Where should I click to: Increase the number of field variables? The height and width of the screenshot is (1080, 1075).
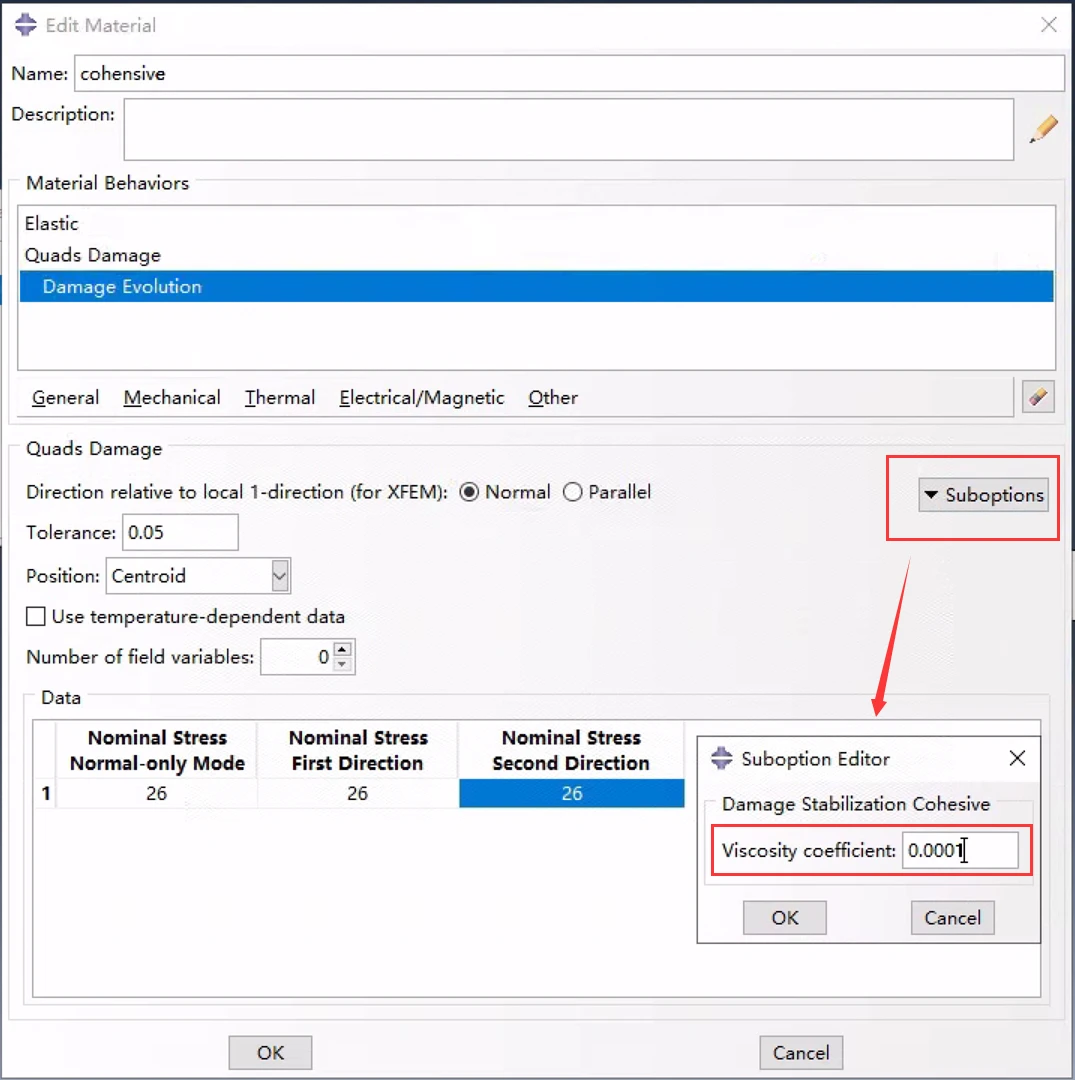[x=342, y=649]
